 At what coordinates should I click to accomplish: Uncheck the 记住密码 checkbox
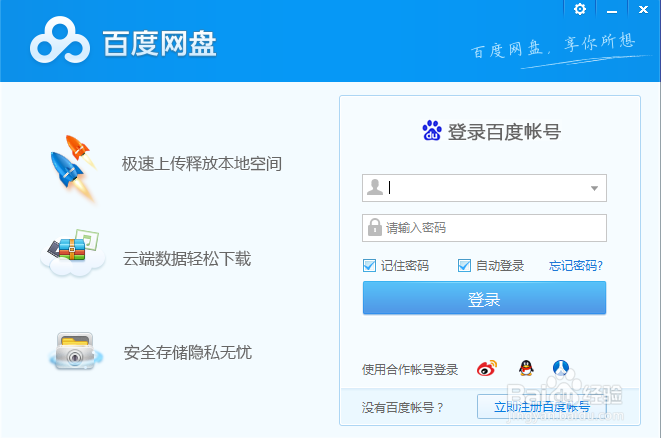click(369, 266)
